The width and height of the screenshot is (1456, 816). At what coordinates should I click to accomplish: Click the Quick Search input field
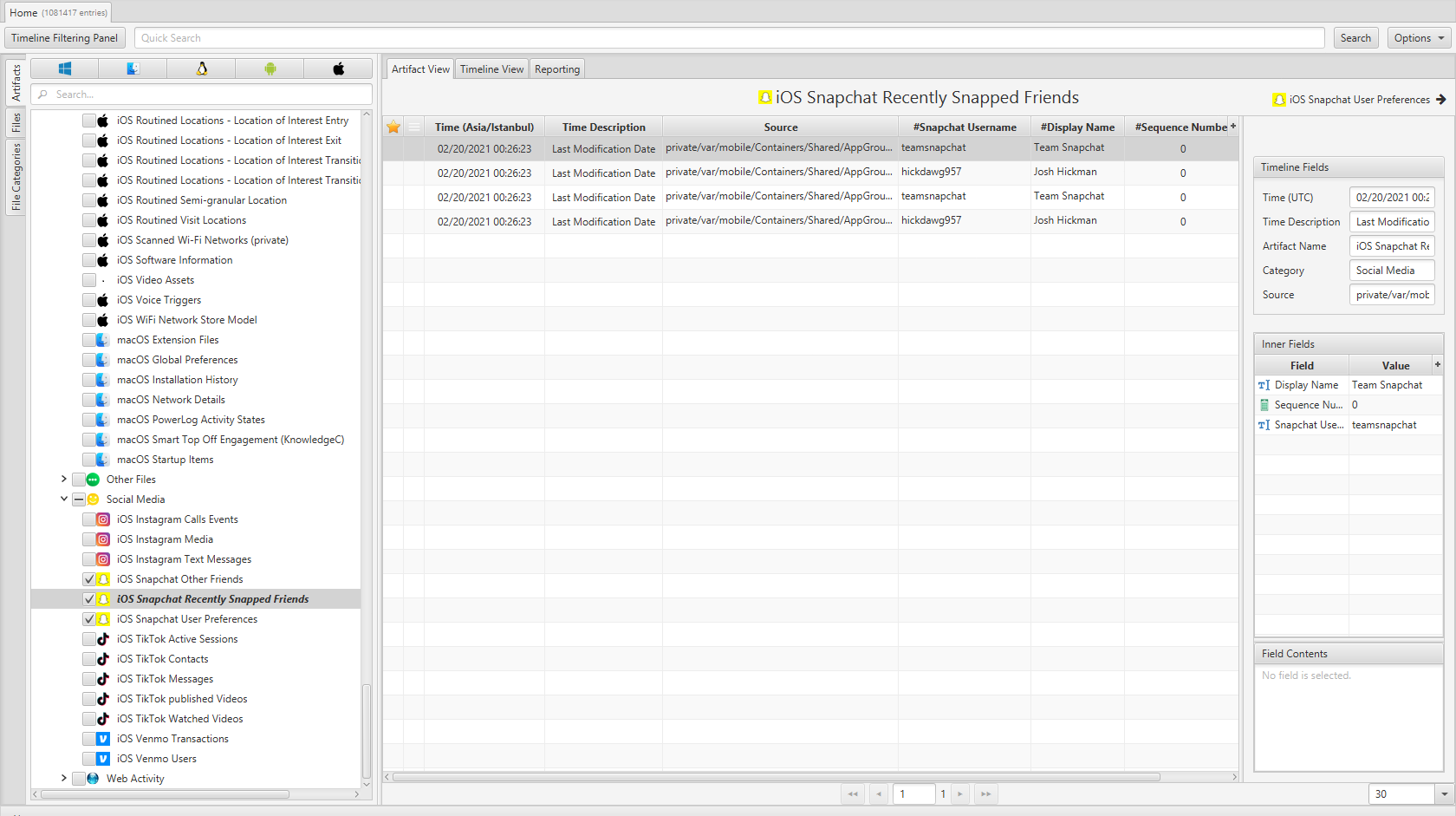click(730, 38)
